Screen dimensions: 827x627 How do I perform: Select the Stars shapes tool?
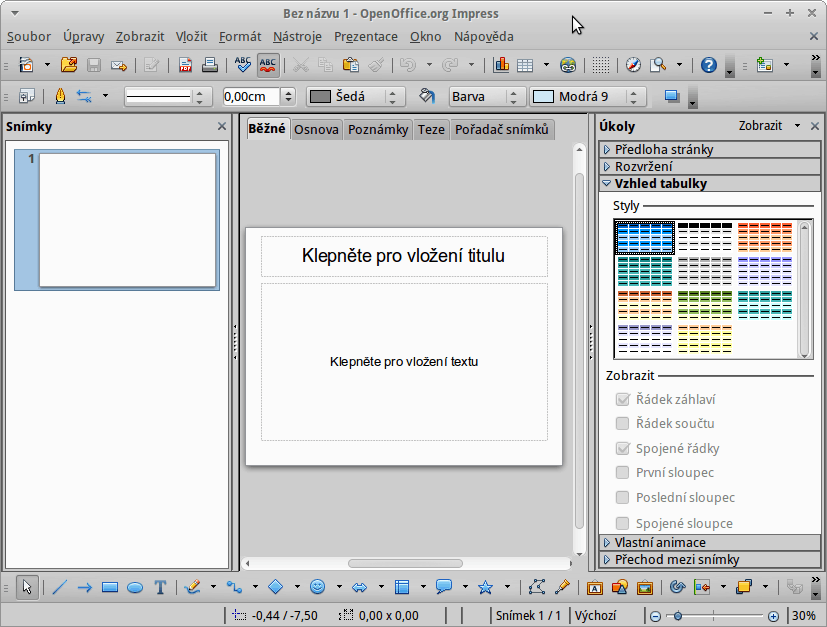485,586
